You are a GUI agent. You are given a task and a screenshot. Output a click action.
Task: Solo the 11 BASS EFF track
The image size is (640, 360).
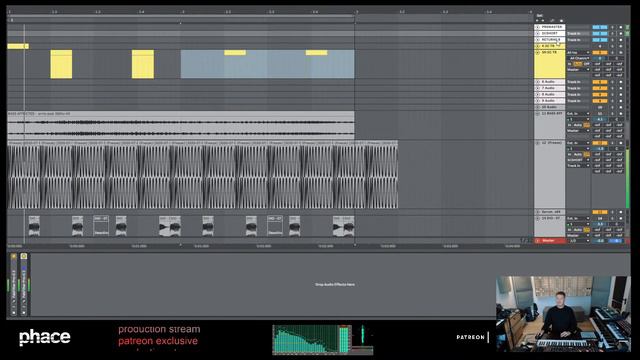point(612,113)
